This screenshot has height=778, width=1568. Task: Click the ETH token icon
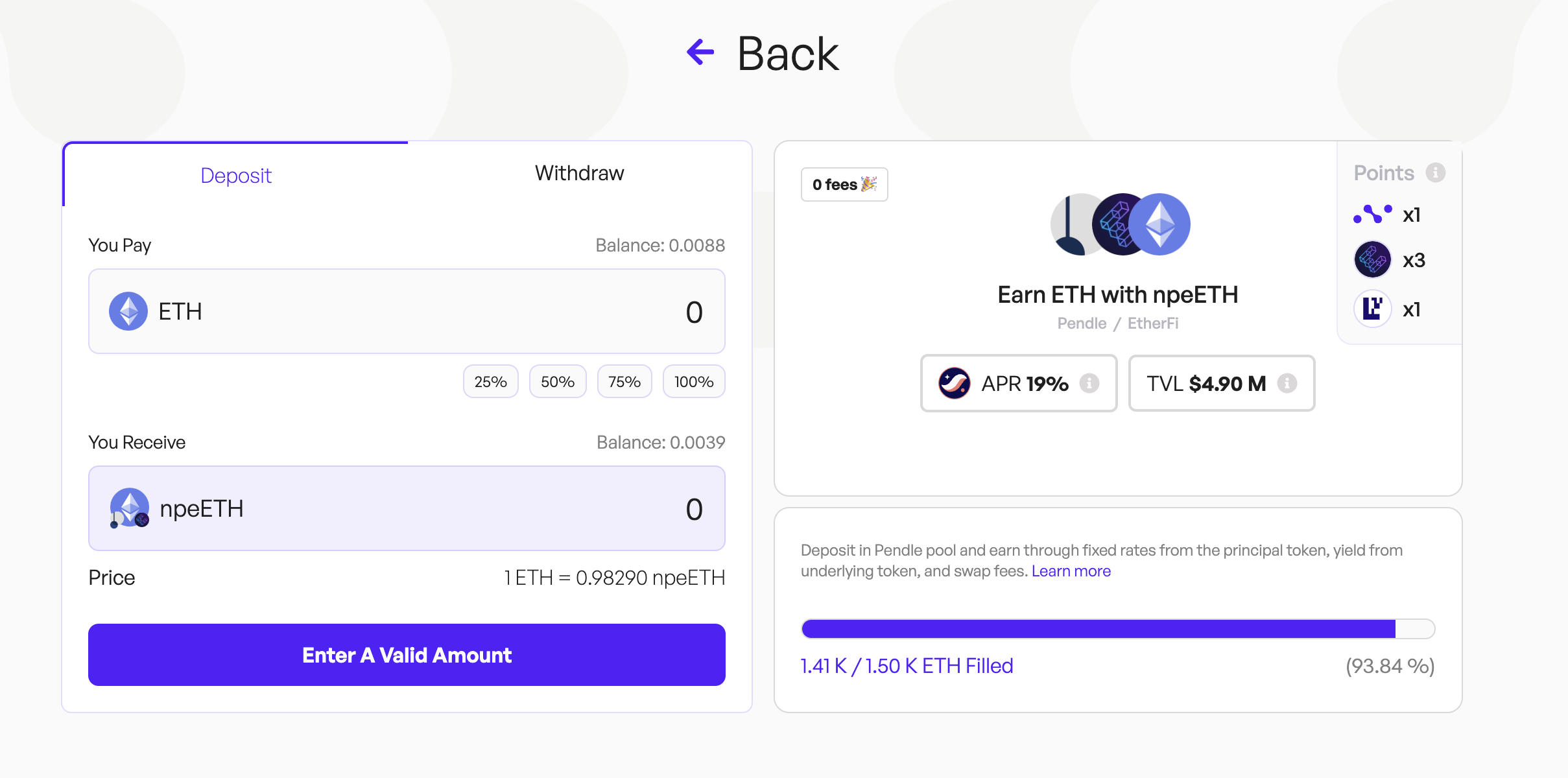128,311
